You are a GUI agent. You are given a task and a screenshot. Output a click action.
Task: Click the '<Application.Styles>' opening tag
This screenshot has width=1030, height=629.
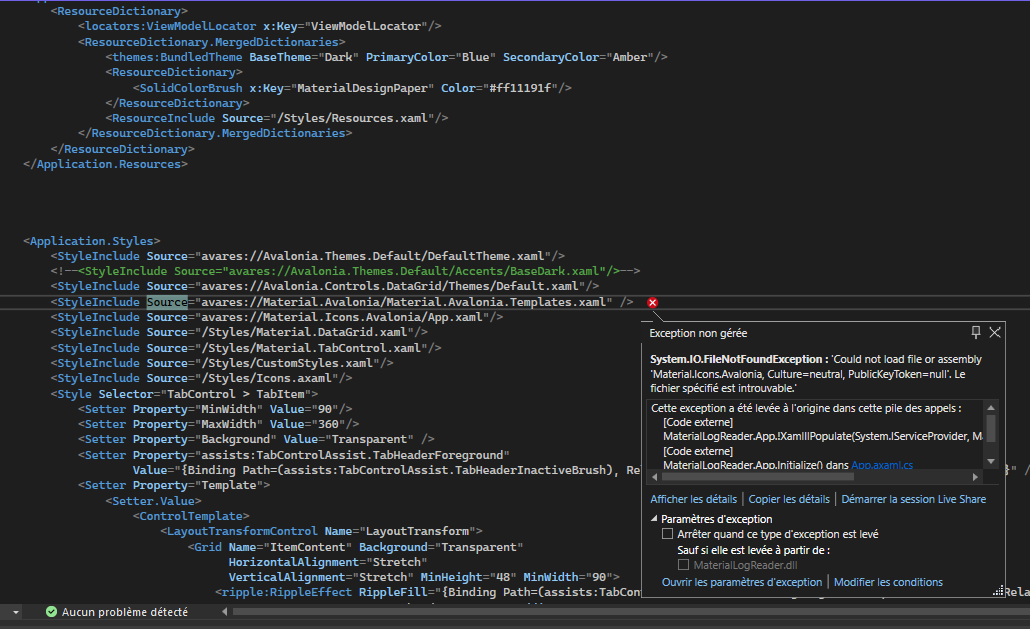(x=92, y=241)
